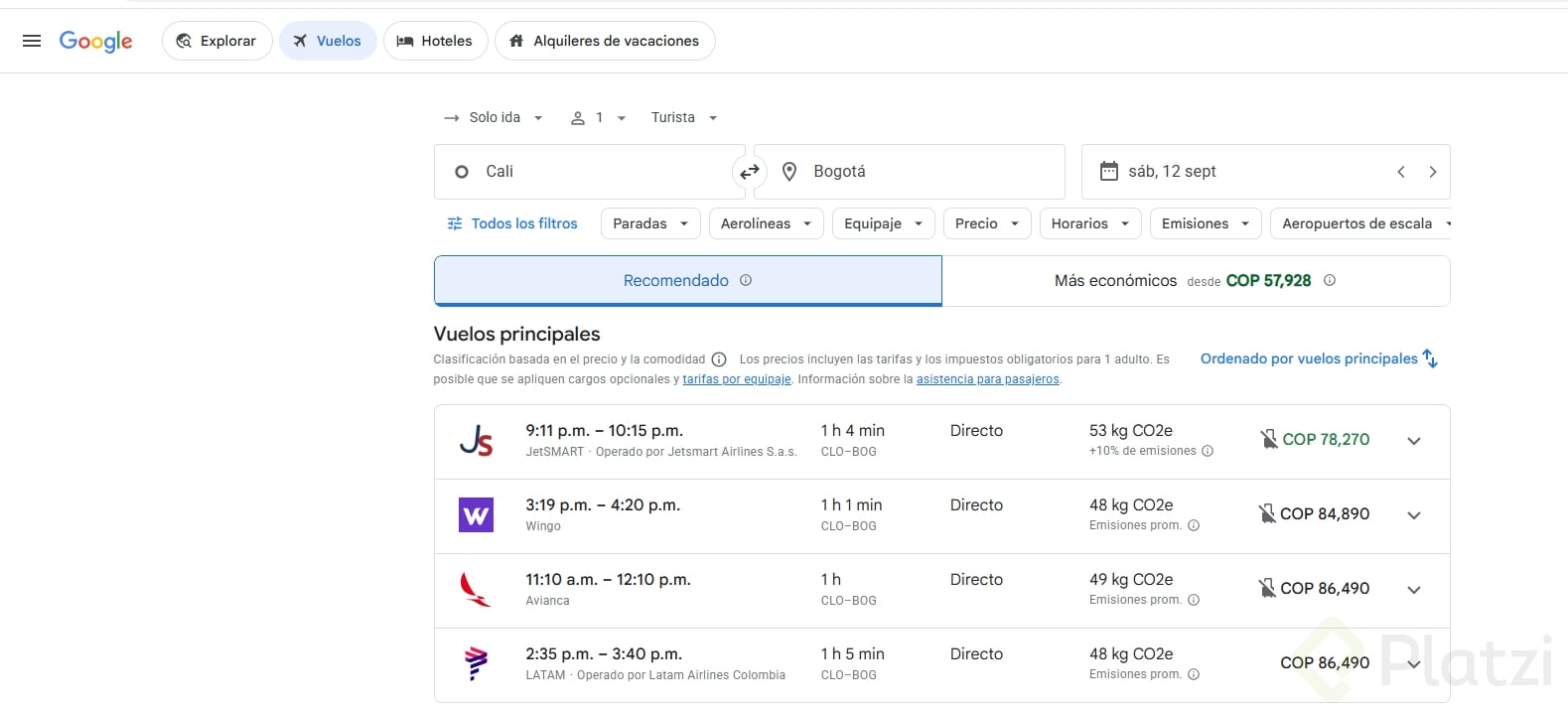The height and width of the screenshot is (711, 1568).
Task: Click no-baggage icon beside COP 84,890
Action: 1267,513
